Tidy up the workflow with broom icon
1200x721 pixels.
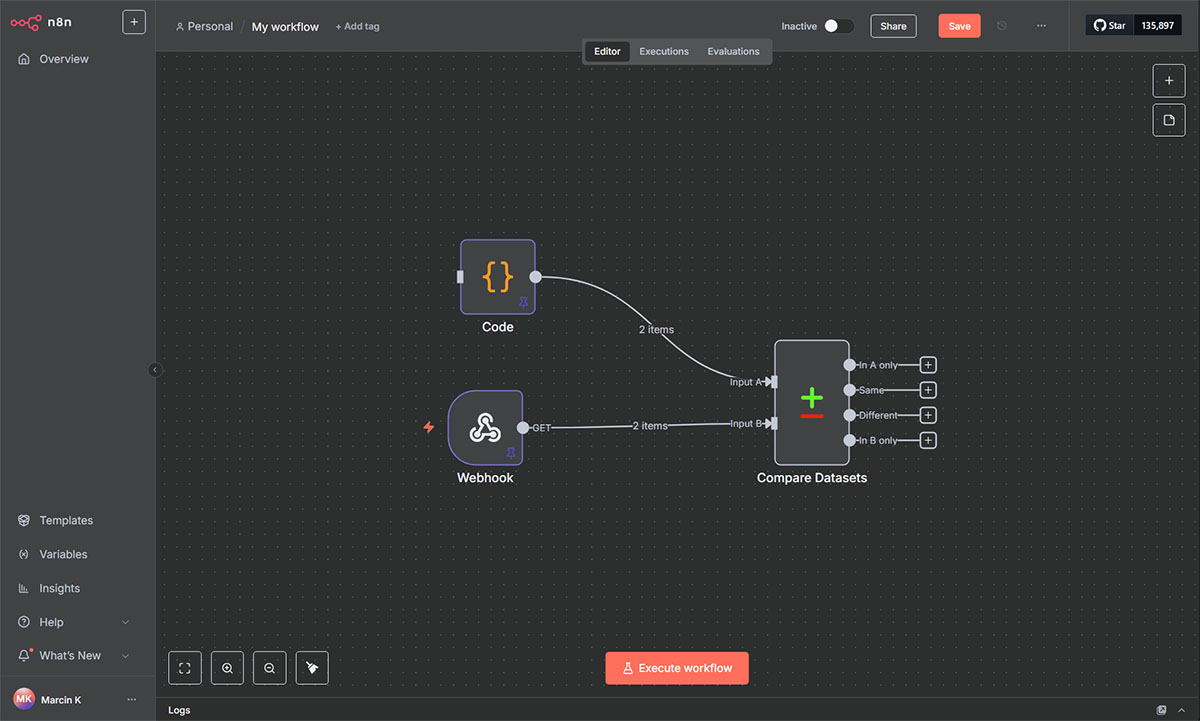coord(312,668)
